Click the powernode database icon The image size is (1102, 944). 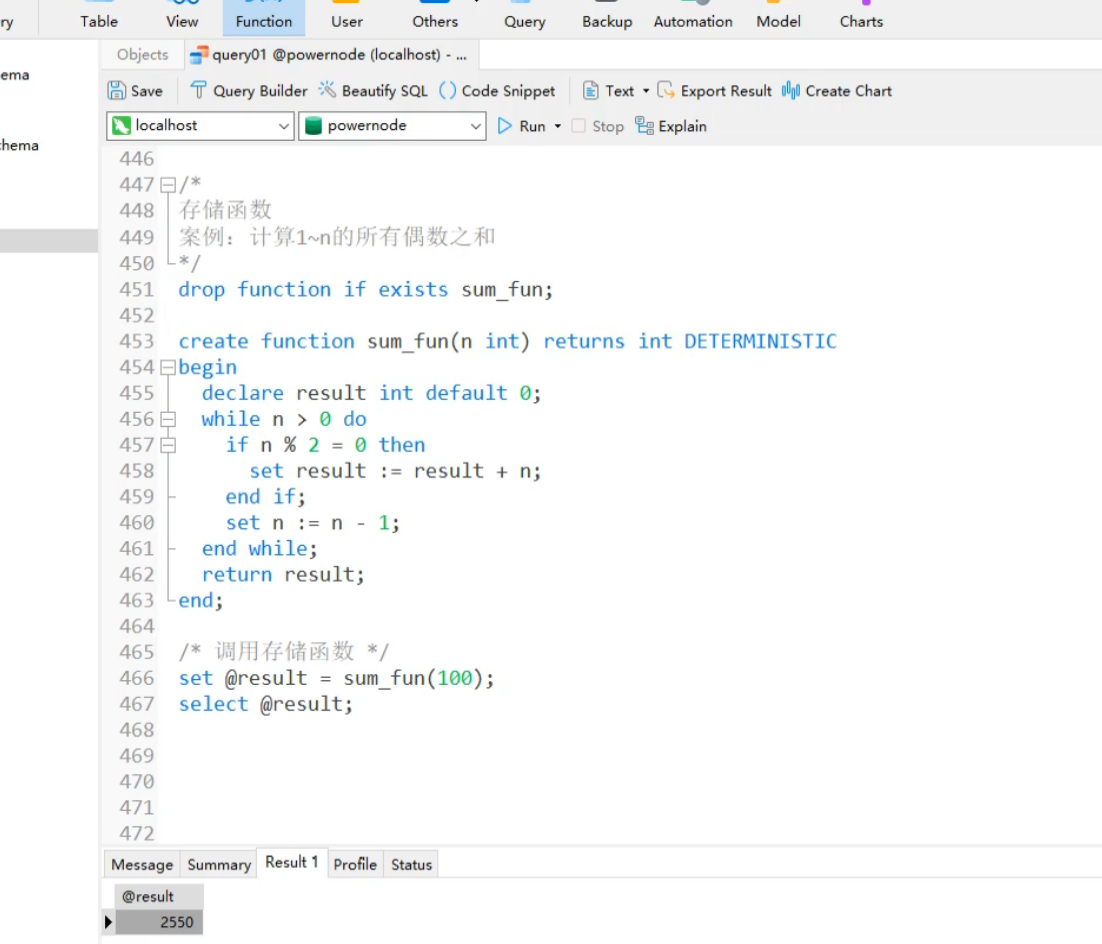[313, 125]
